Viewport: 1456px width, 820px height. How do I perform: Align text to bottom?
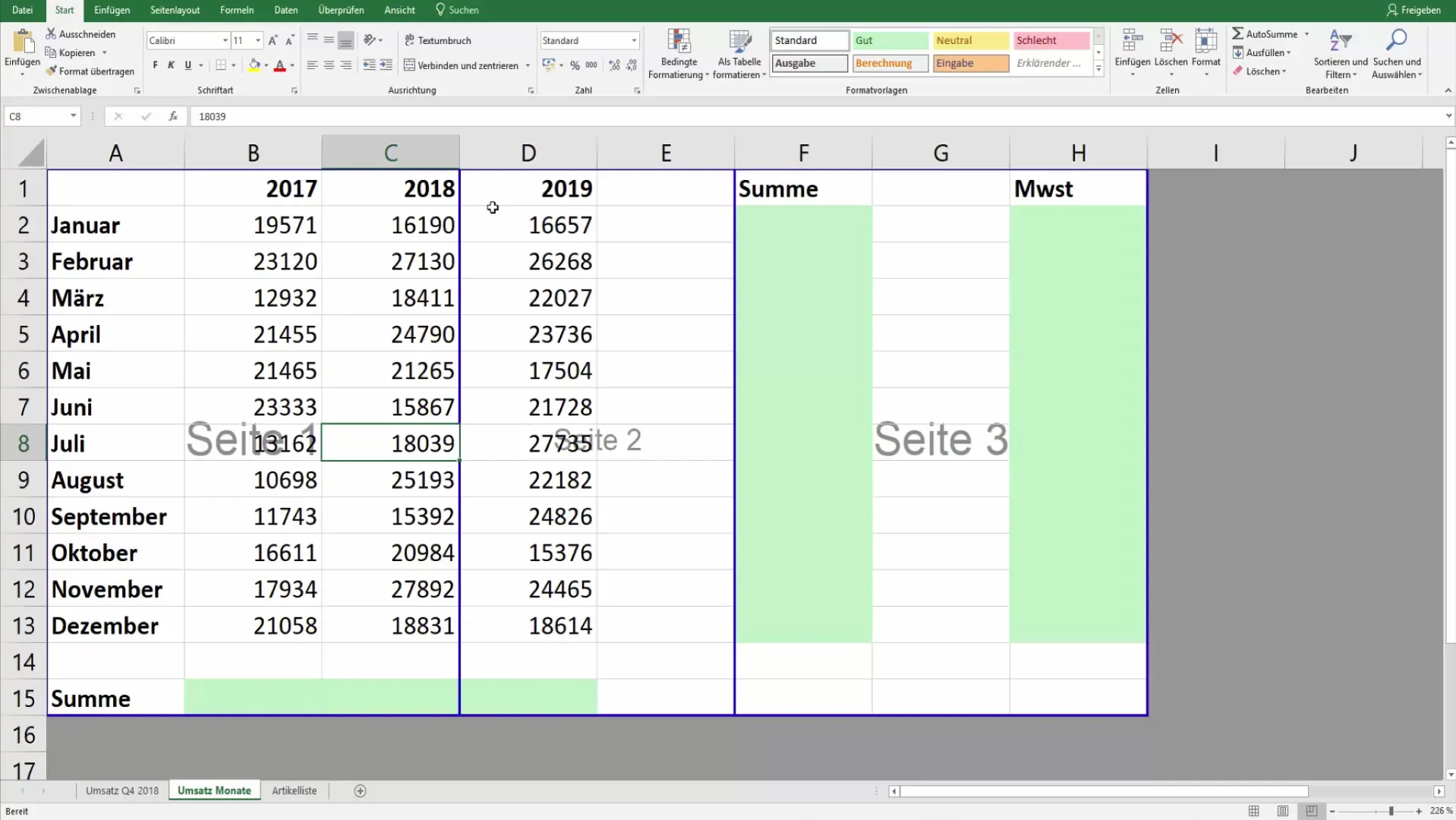(345, 39)
